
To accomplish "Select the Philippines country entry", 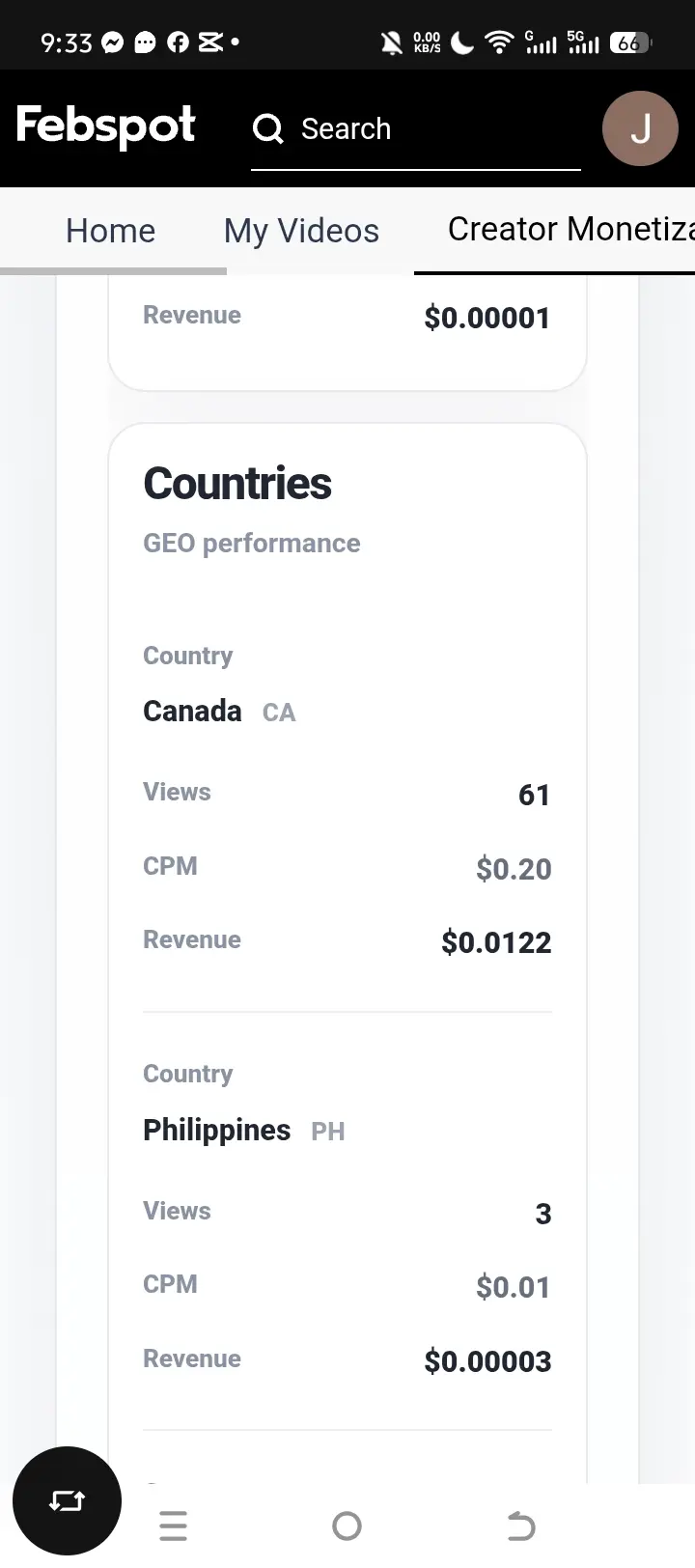I will (x=216, y=1130).
